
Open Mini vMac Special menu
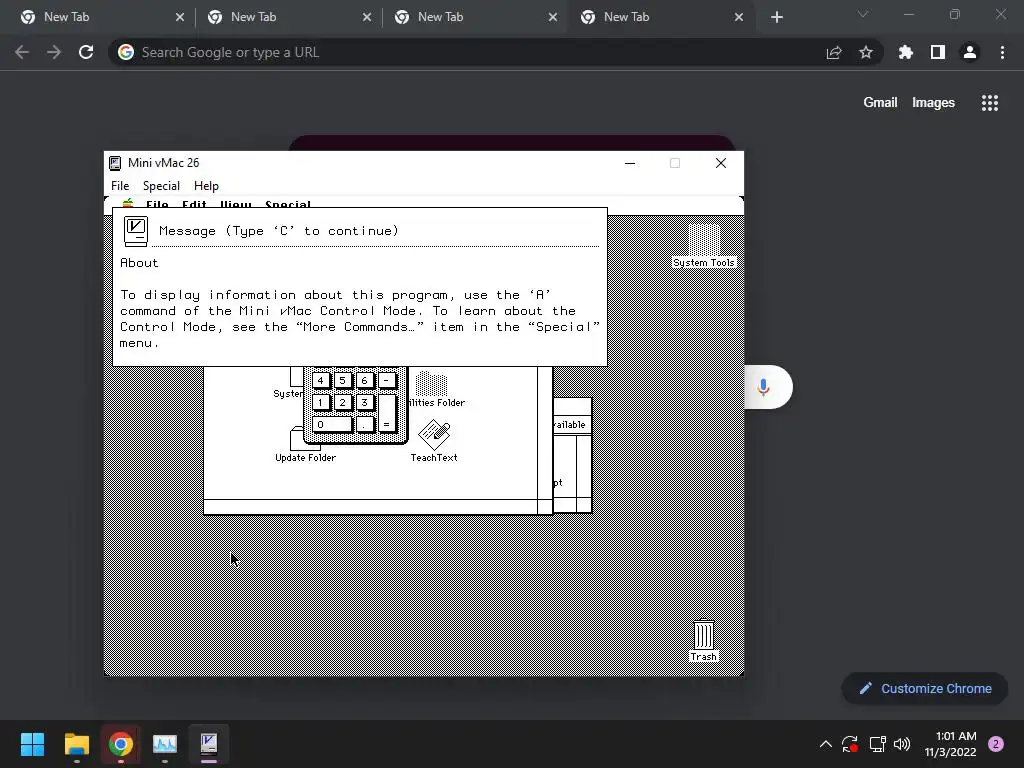pyautogui.click(x=161, y=186)
